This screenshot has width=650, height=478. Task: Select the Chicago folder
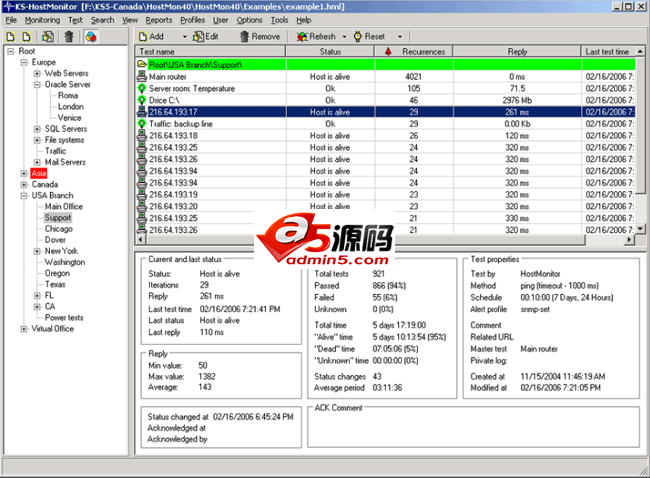click(58, 229)
